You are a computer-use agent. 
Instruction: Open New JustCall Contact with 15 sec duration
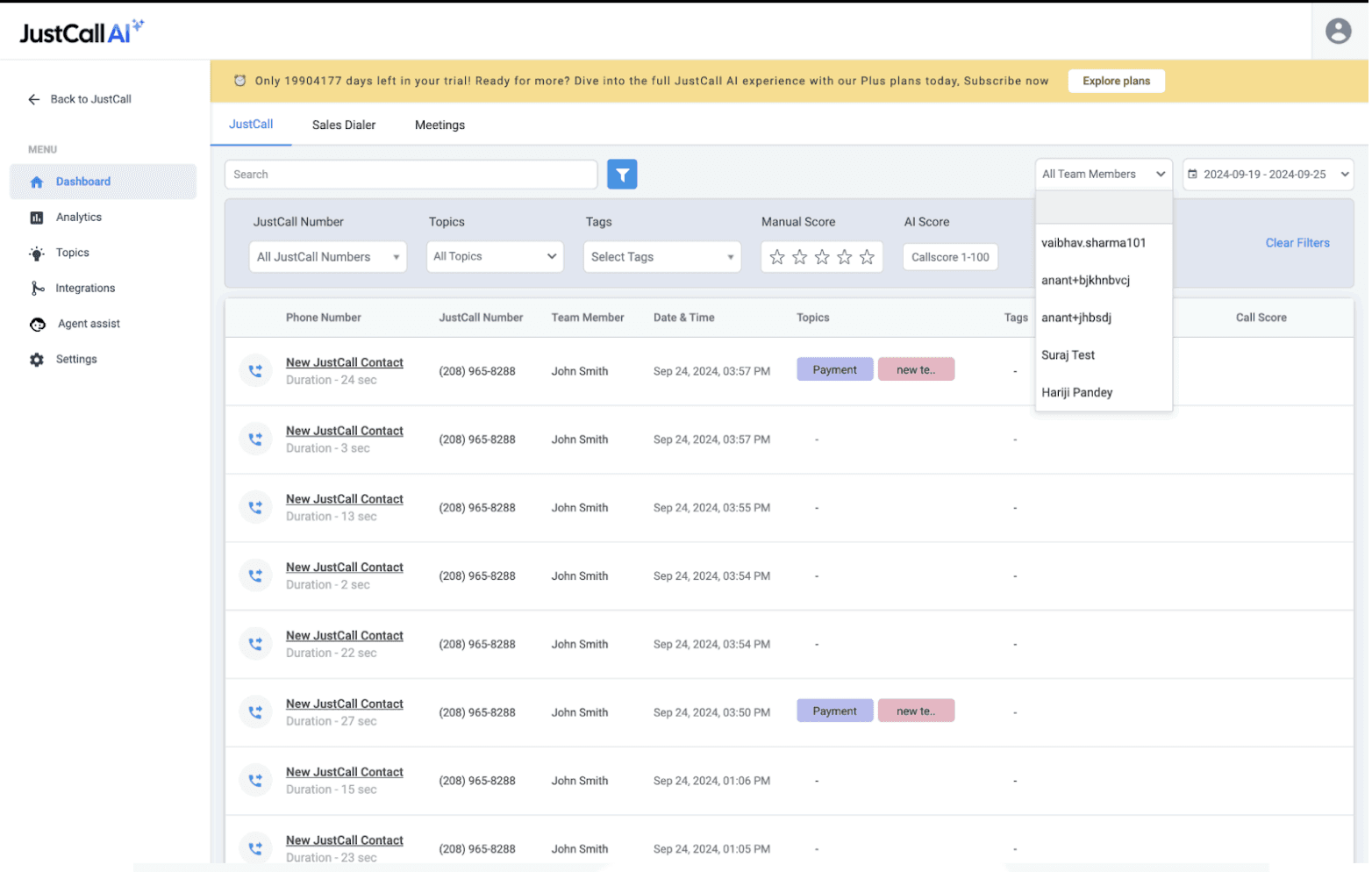pos(346,773)
